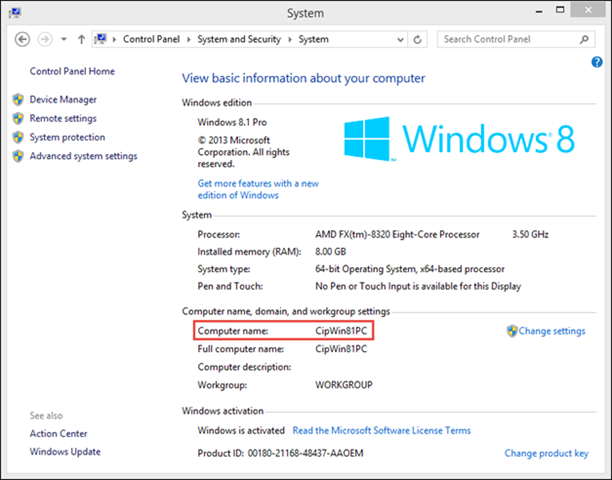Click the WORKGROUP value
This screenshot has height=480, width=612.
point(344,385)
